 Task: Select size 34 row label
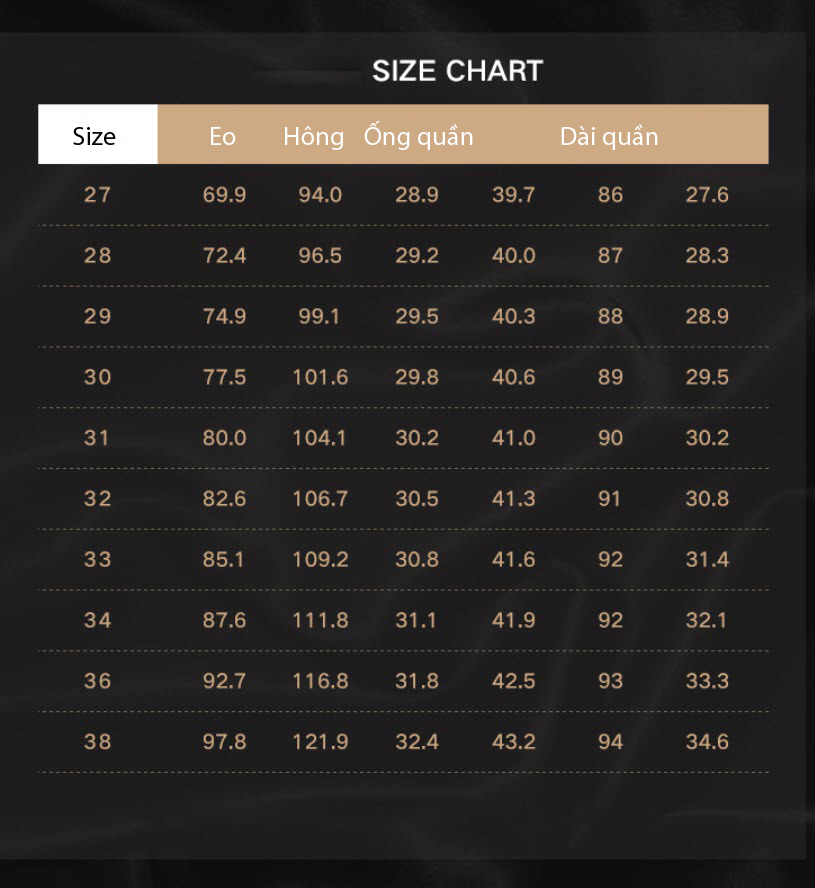97,620
